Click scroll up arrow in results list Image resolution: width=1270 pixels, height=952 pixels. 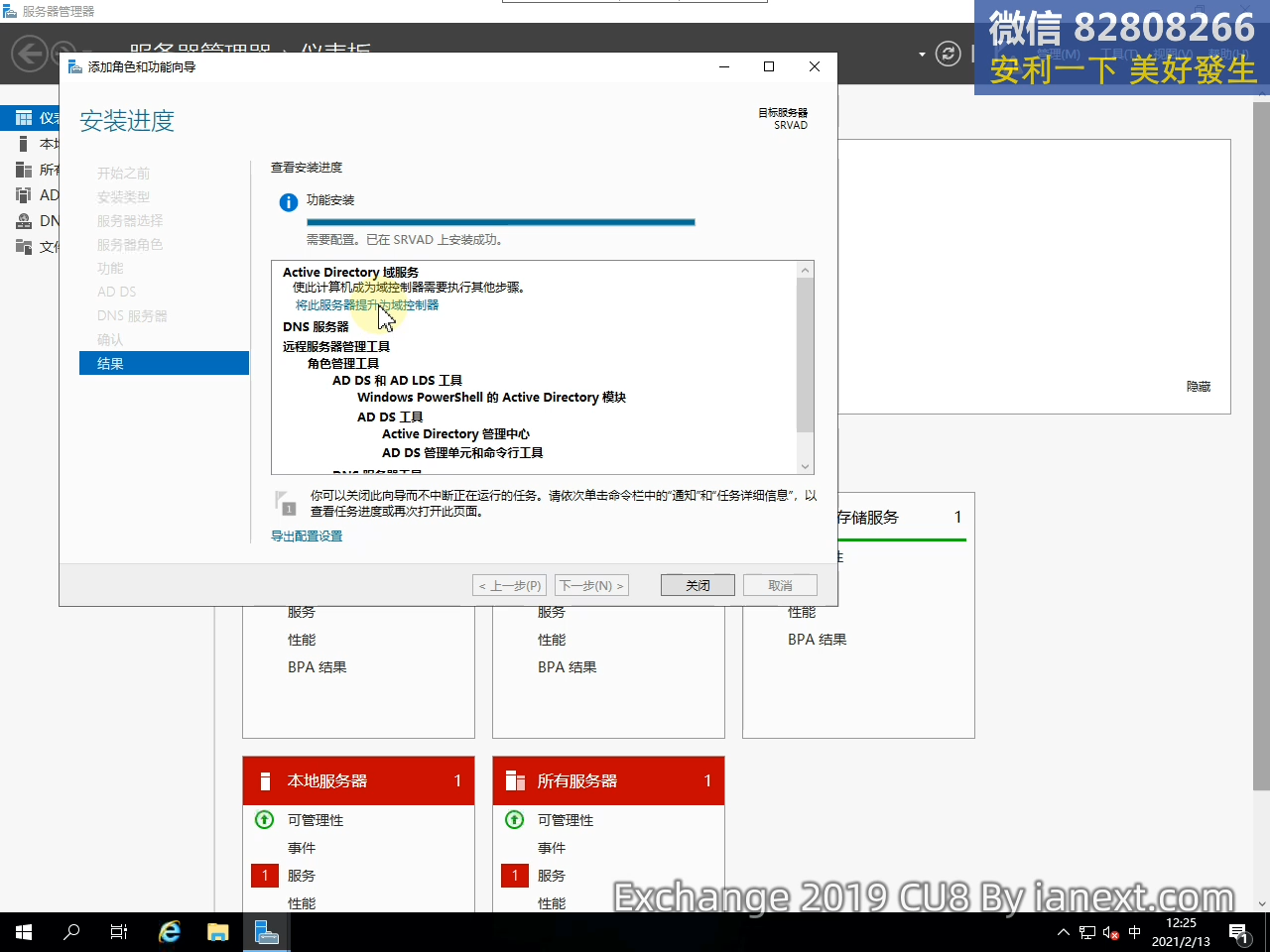806,270
